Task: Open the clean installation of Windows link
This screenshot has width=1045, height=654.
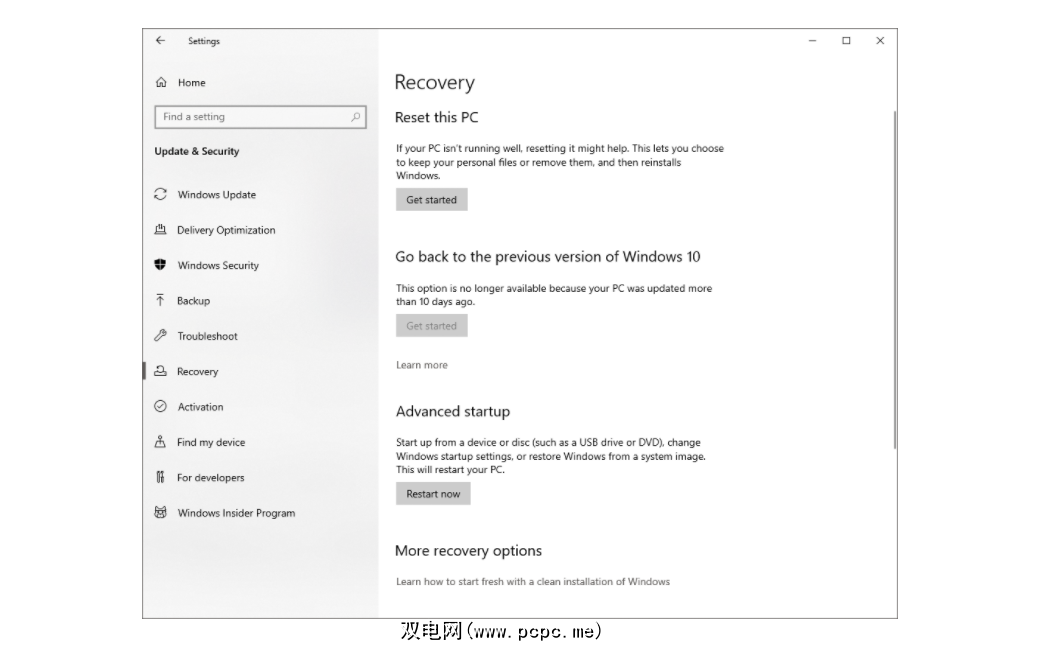Action: pyautogui.click(x=532, y=581)
